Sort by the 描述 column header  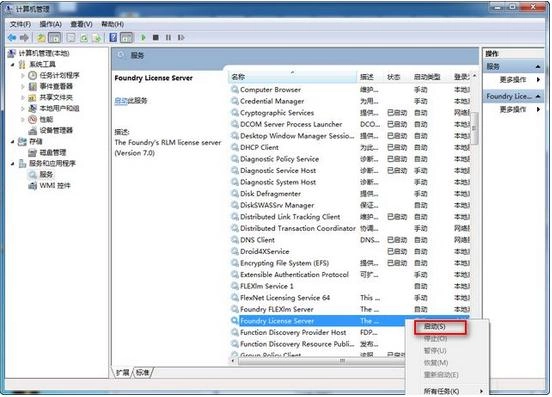[370, 77]
